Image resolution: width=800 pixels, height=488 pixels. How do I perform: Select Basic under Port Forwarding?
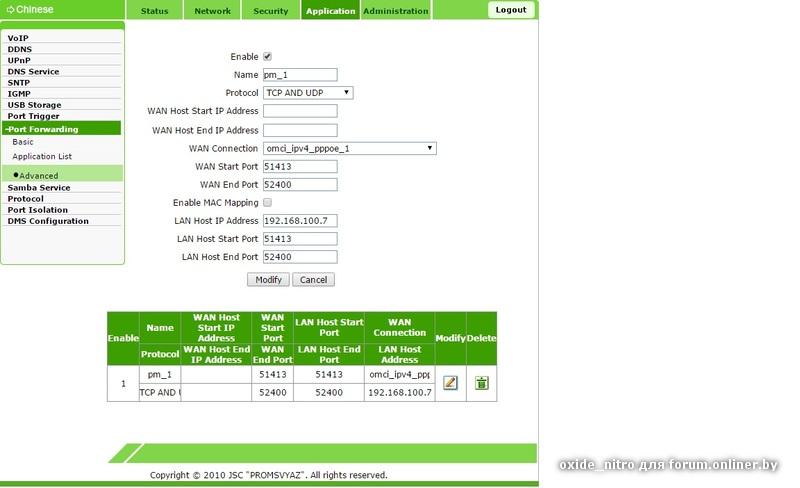[23, 142]
